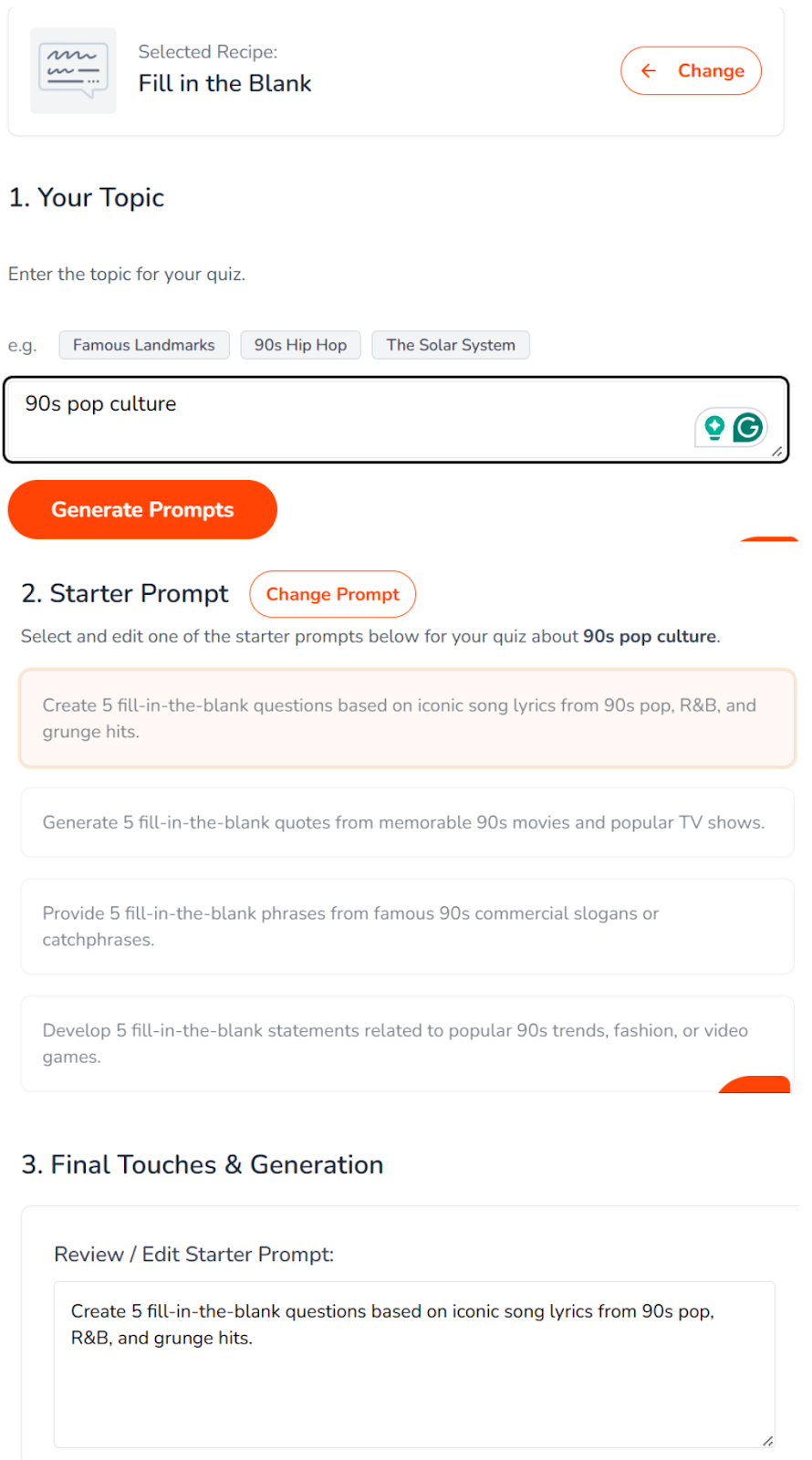This screenshot has height=1460, width=812.
Task: Click the green lightbulb suggestion icon
Action: 714,427
